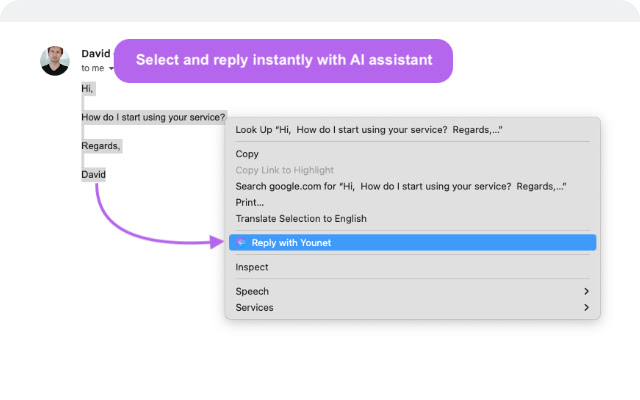Open David's profile avatar photo

[55, 60]
